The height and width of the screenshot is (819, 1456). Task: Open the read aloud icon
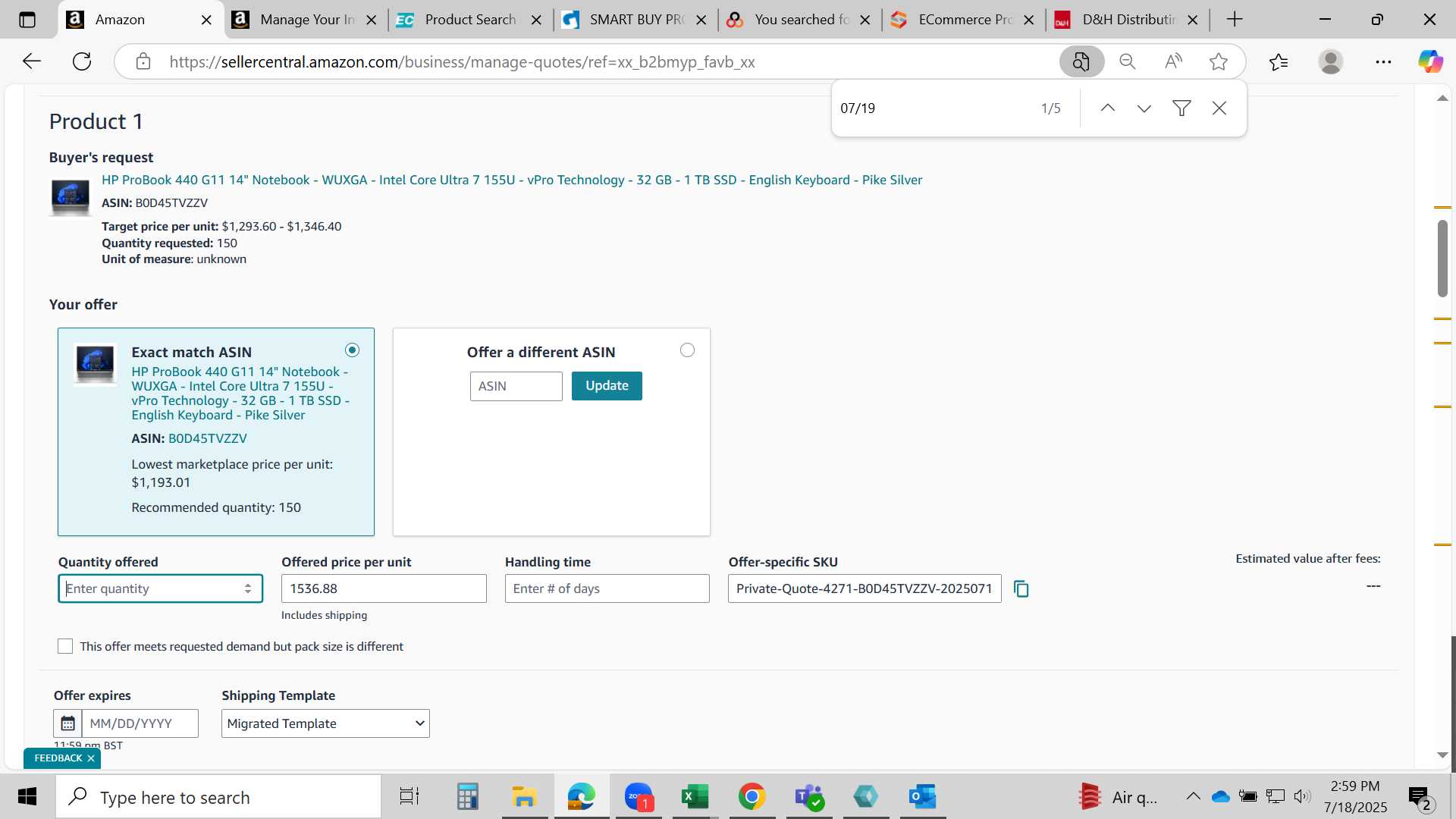point(1173,61)
